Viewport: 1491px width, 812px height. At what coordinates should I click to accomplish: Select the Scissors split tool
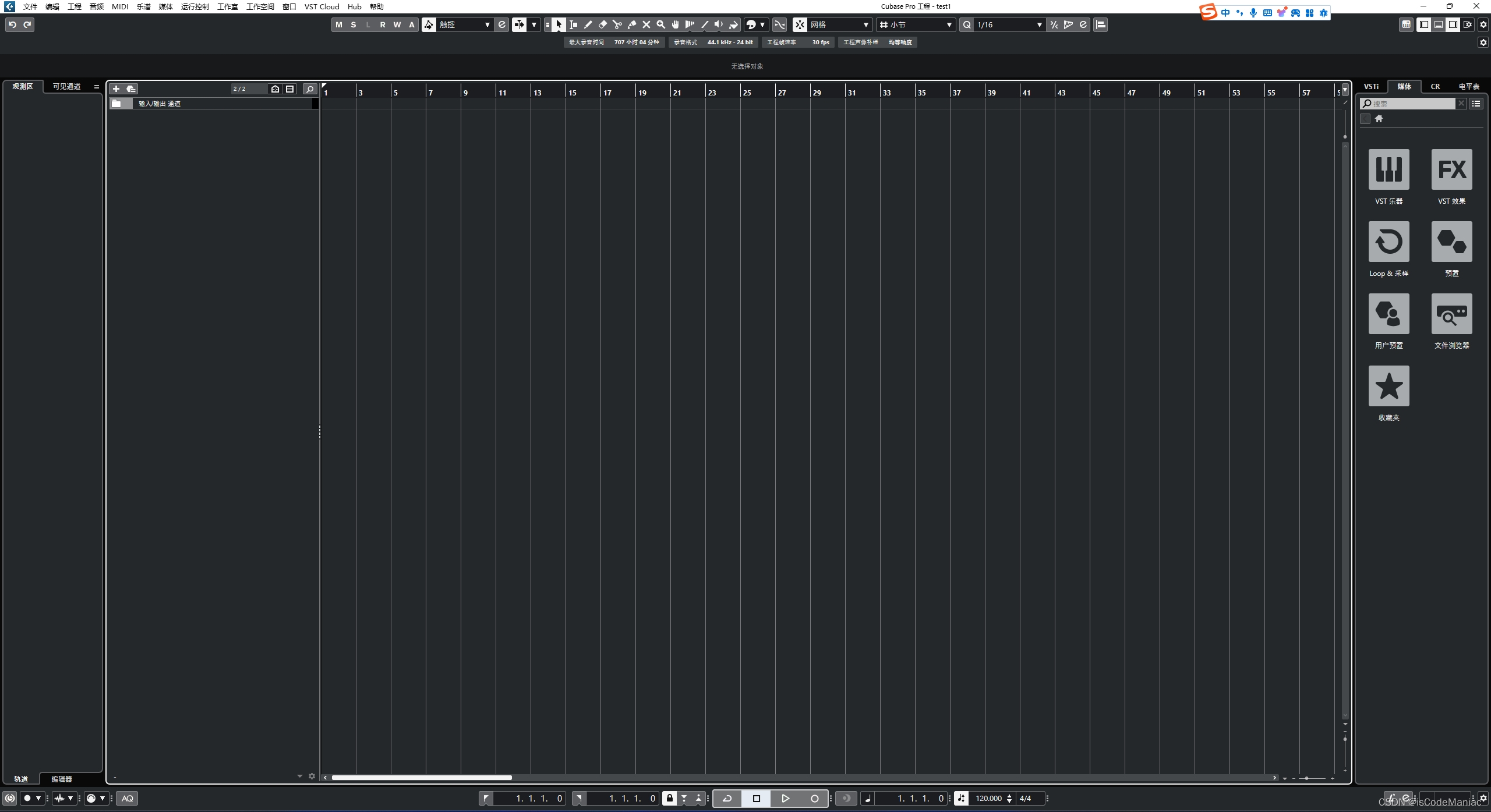click(617, 24)
